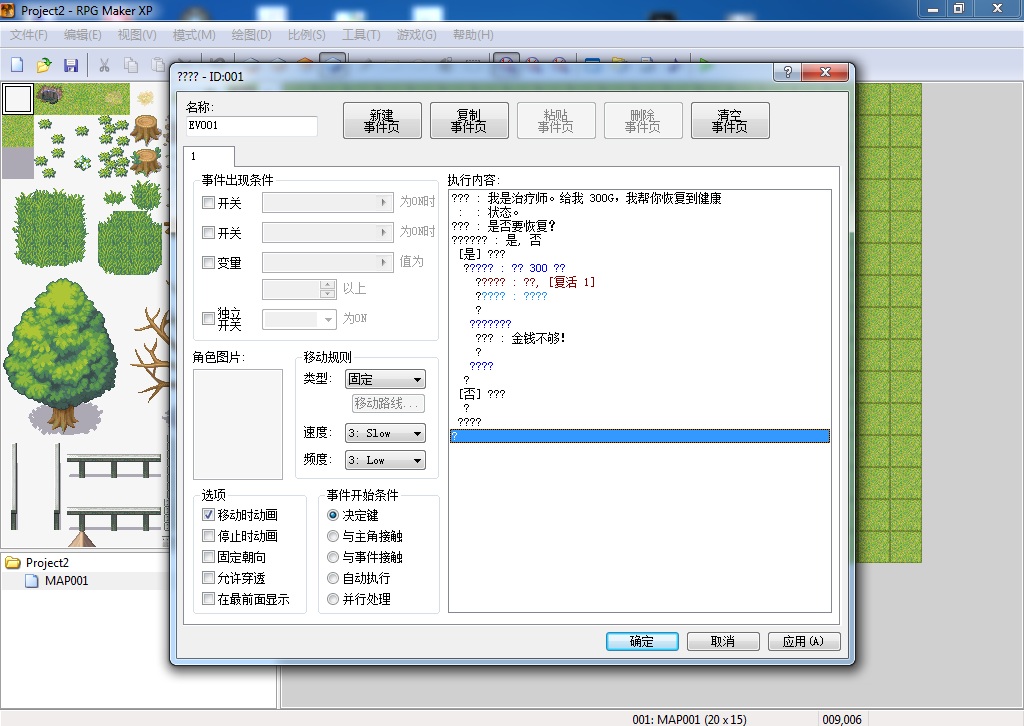Click the empty 角色图片 graphic box
The width and height of the screenshot is (1024, 726).
click(238, 424)
